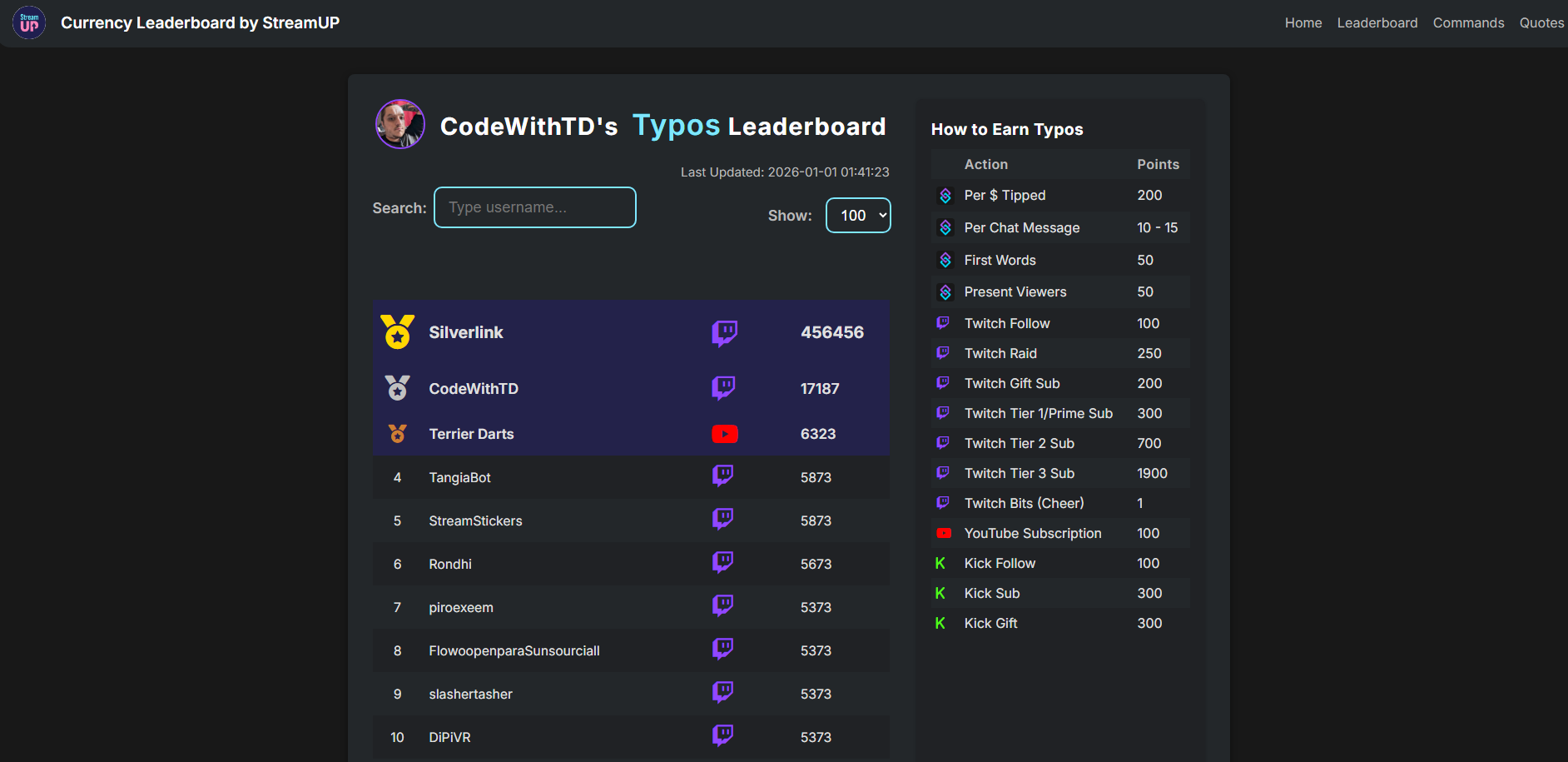This screenshot has height=762, width=1568.
Task: Click the YouTube icon beside YouTube Subscription
Action: point(944,533)
